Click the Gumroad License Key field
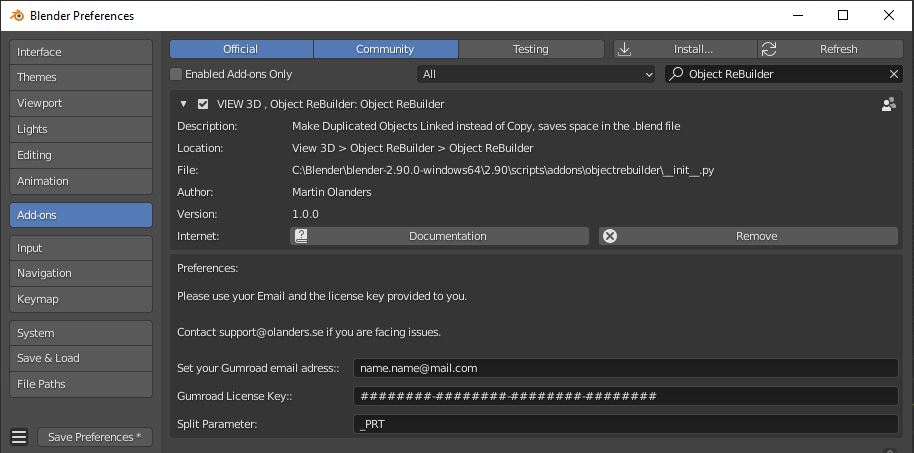 (x=625, y=396)
